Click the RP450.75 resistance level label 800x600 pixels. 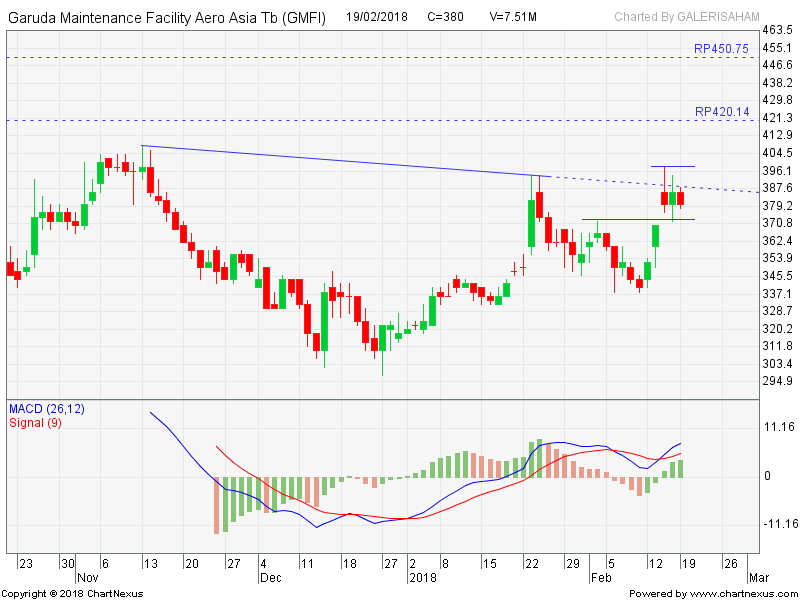(722, 48)
